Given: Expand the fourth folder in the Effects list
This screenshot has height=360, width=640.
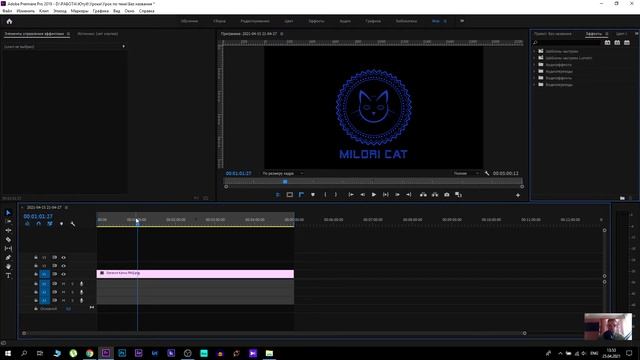Looking at the screenshot, I should [x=534, y=71].
